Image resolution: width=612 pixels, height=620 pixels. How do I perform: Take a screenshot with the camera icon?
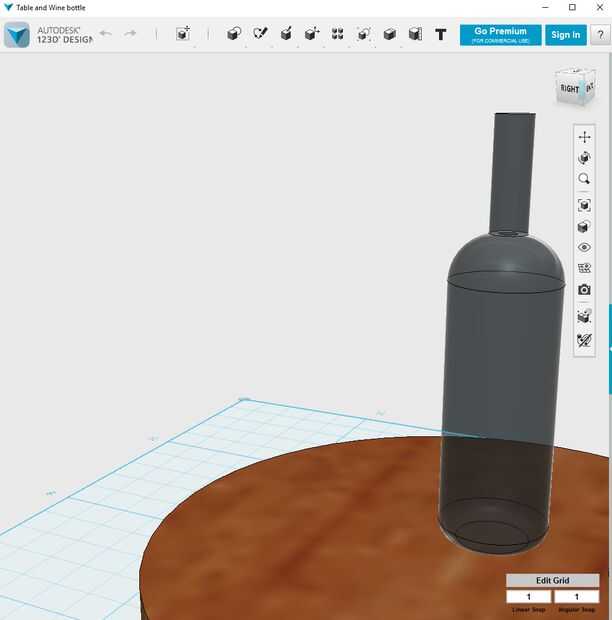point(584,289)
